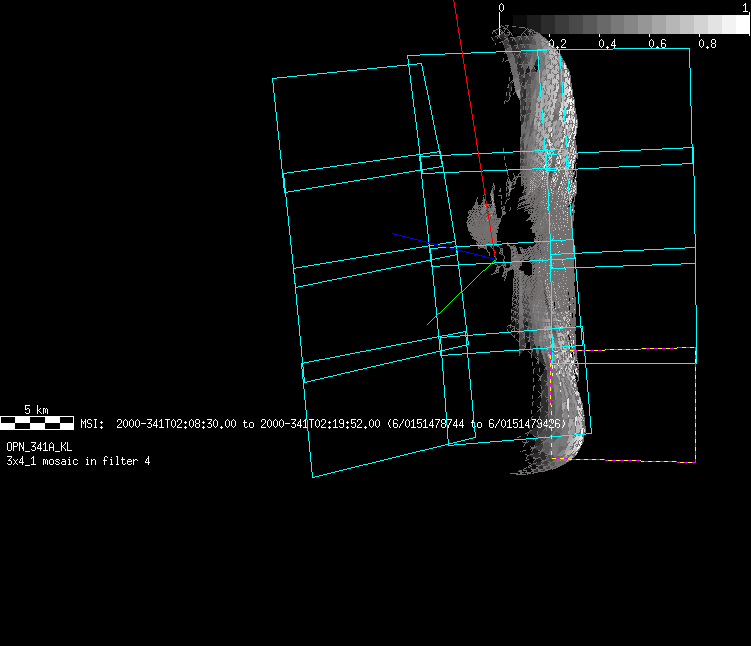
Task: Click the '1' maximum label above color bar
Action: point(744,8)
